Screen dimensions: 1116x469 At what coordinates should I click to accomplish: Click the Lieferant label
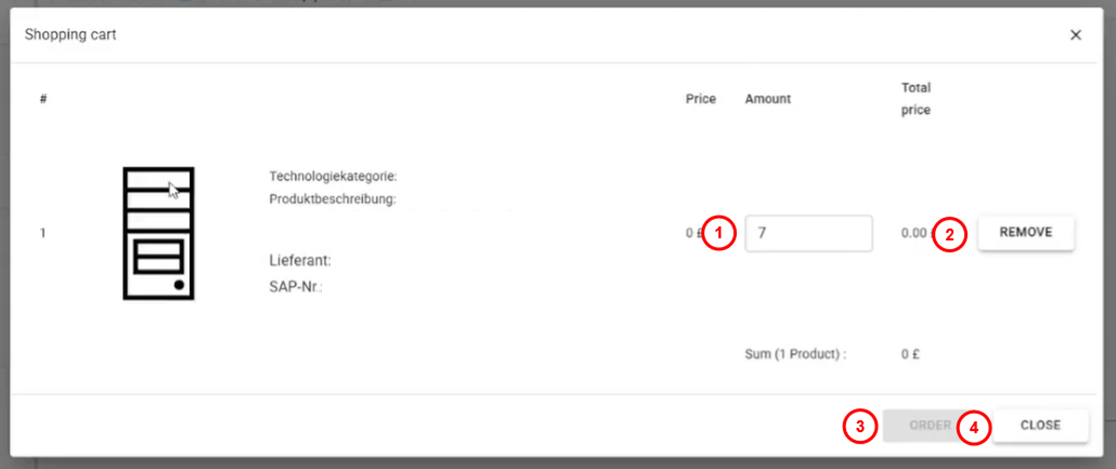pyautogui.click(x=300, y=261)
